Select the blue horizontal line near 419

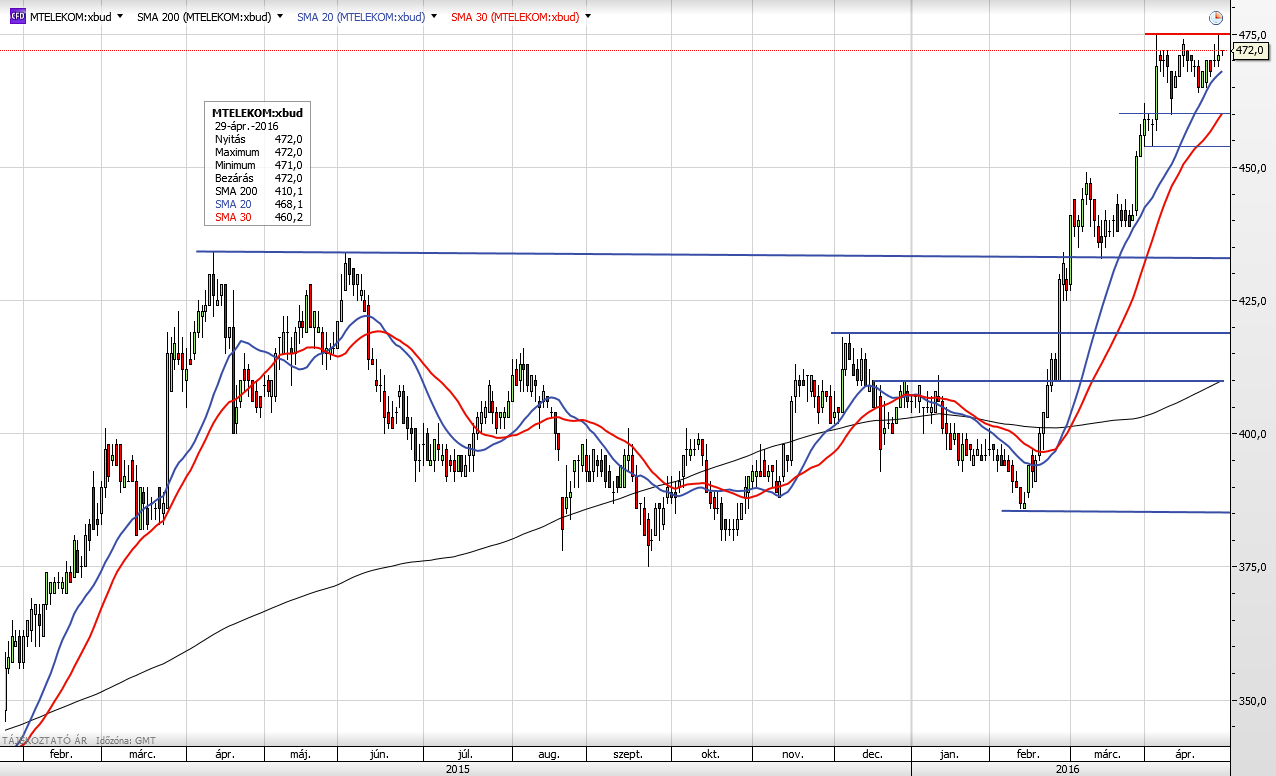(1030, 333)
